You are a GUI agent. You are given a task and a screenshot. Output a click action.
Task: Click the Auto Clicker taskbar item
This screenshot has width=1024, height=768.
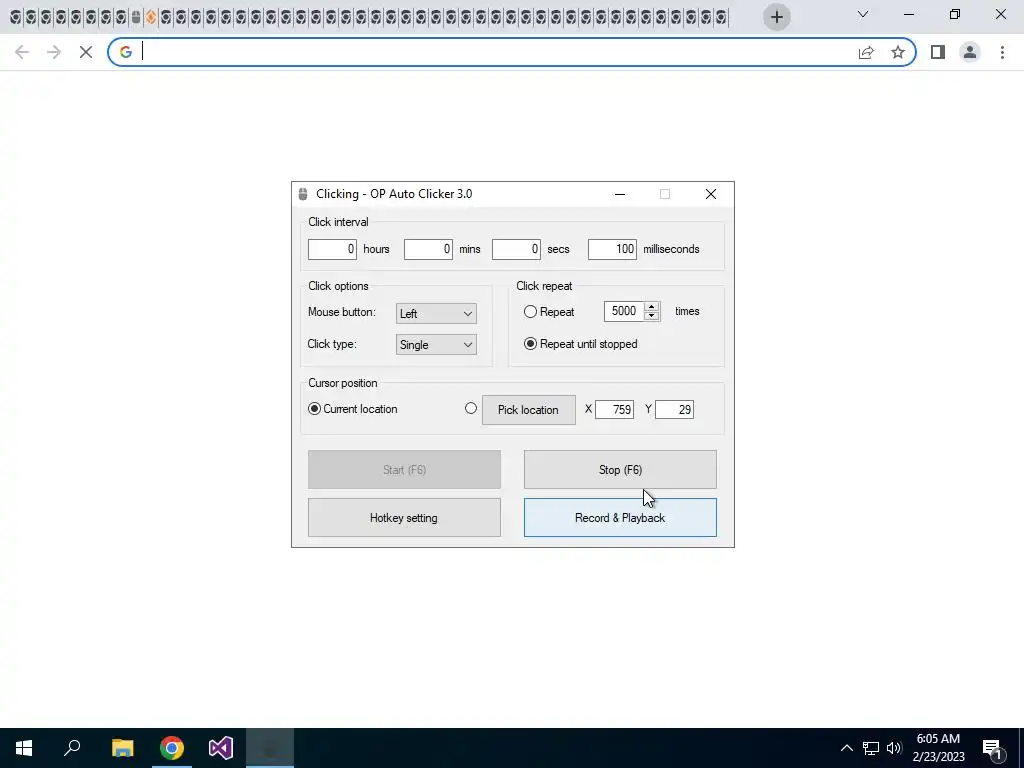tap(270, 748)
